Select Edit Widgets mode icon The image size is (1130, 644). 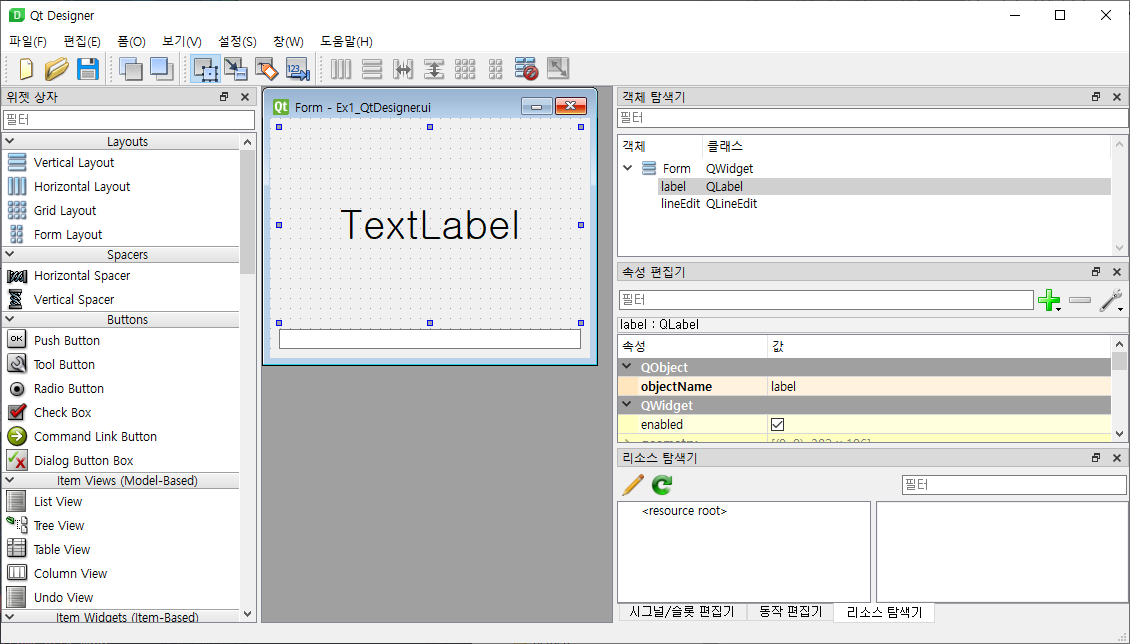pyautogui.click(x=205, y=69)
